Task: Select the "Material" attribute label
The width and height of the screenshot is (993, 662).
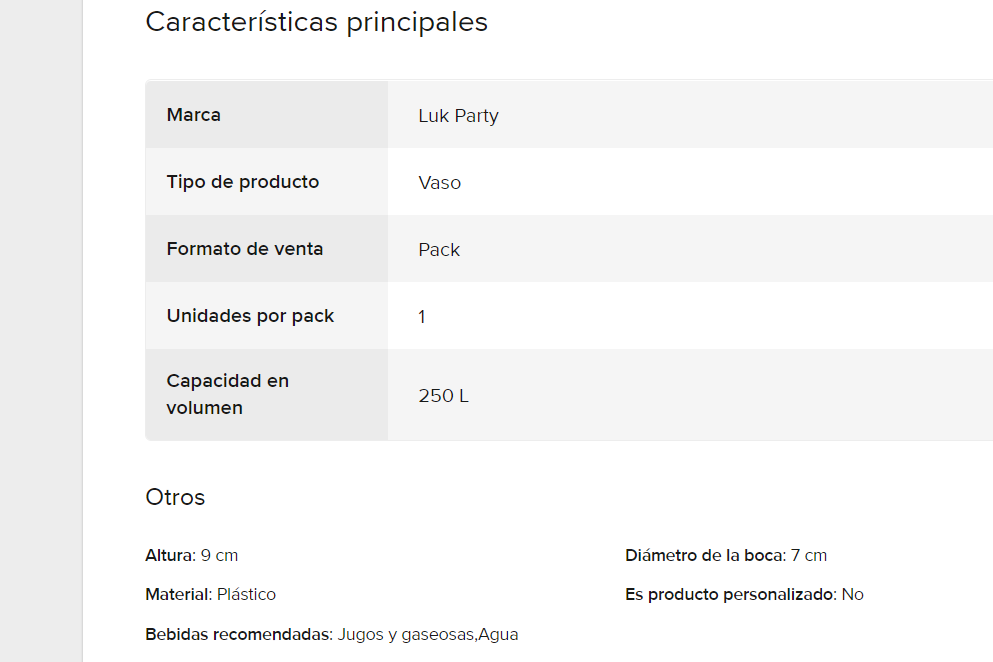Action: click(178, 594)
